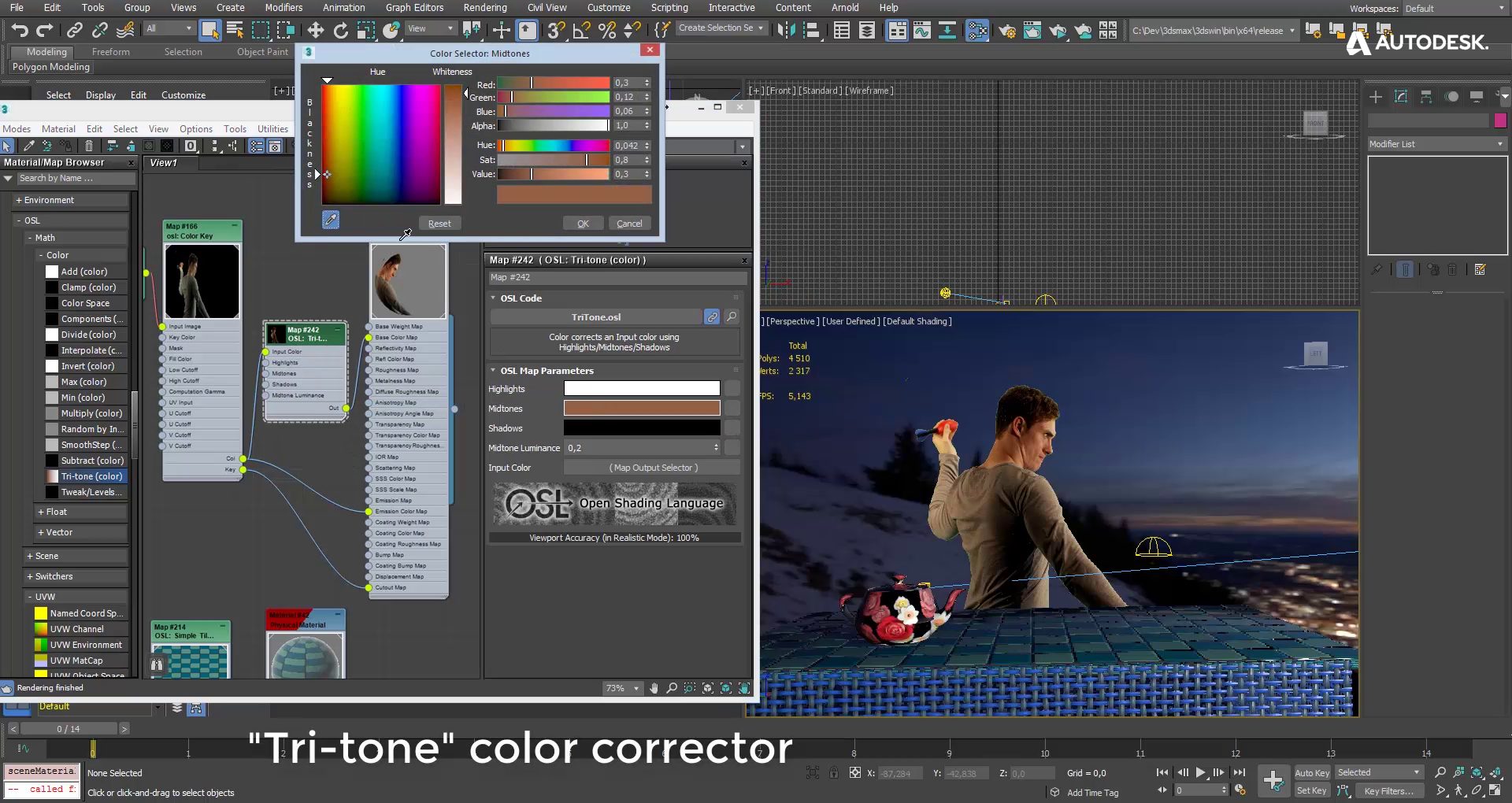Toggle Percent Snap icon
The height and width of the screenshot is (803, 1512).
pos(607,31)
